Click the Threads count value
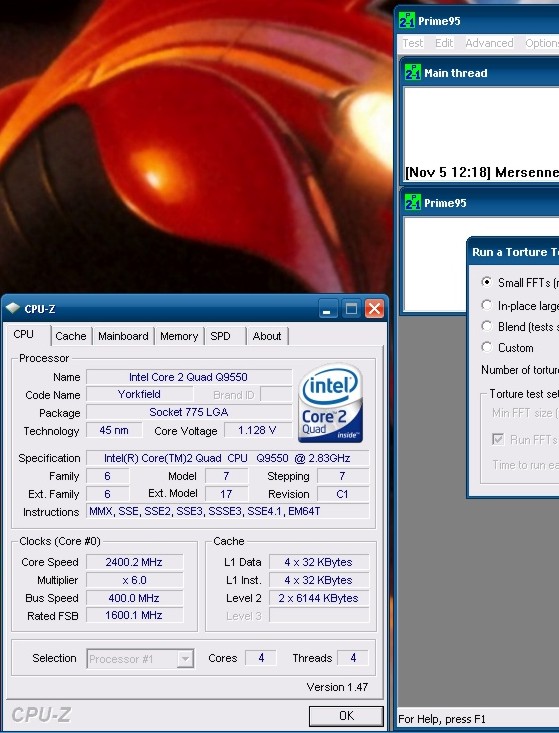The height and width of the screenshot is (733, 559). (353, 658)
